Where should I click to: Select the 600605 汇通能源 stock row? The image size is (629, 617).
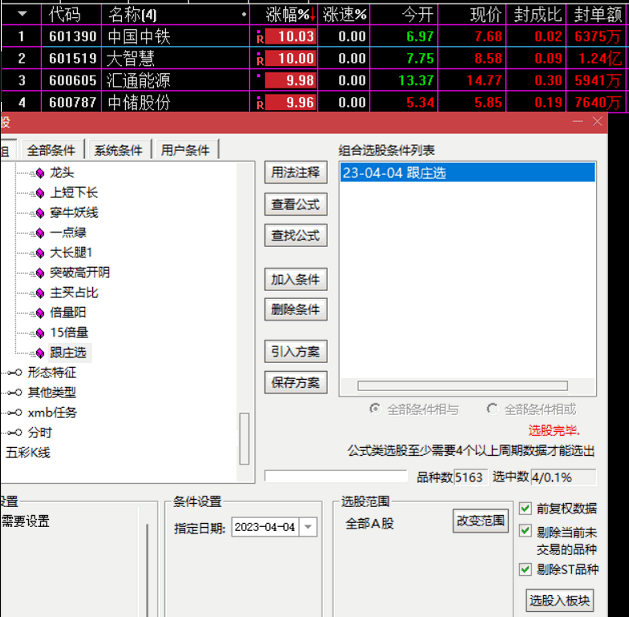tap(314, 80)
